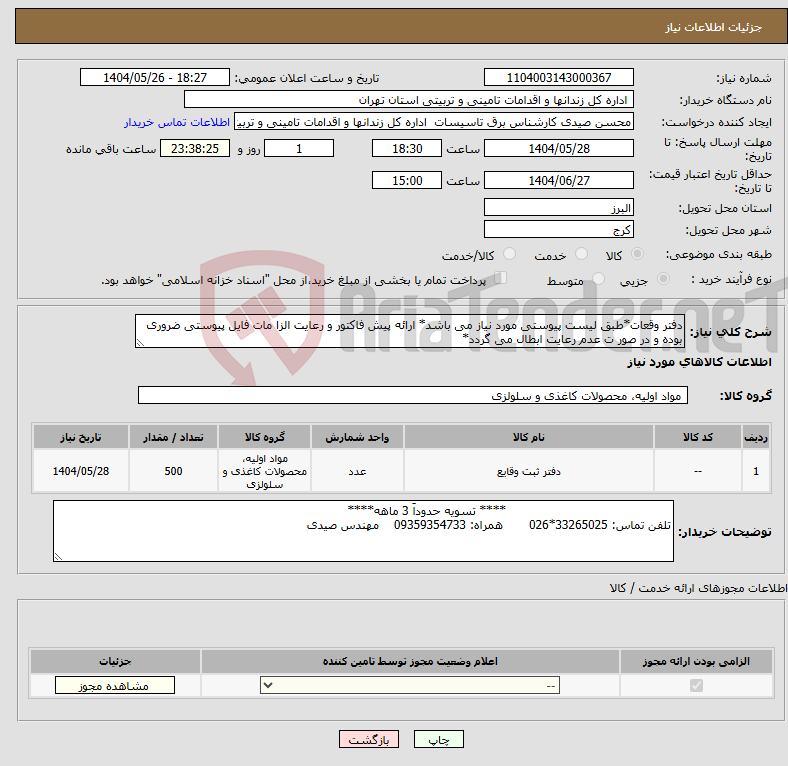Click the response deadline date 1404/05/28 field

tap(559, 148)
